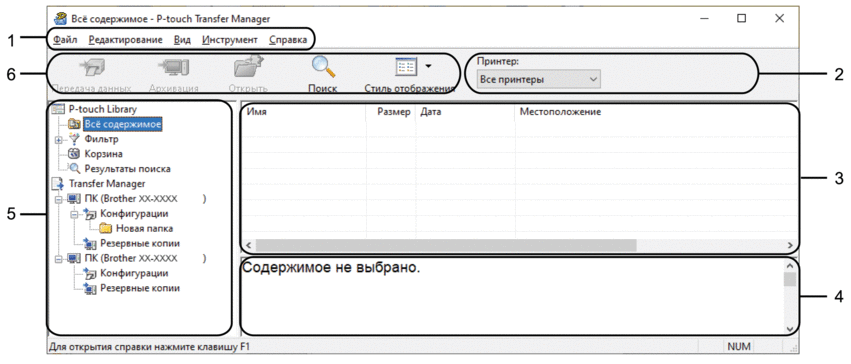Click right arrow of list horizontal scrollbar
The height and width of the screenshot is (364, 851).
pos(791,245)
